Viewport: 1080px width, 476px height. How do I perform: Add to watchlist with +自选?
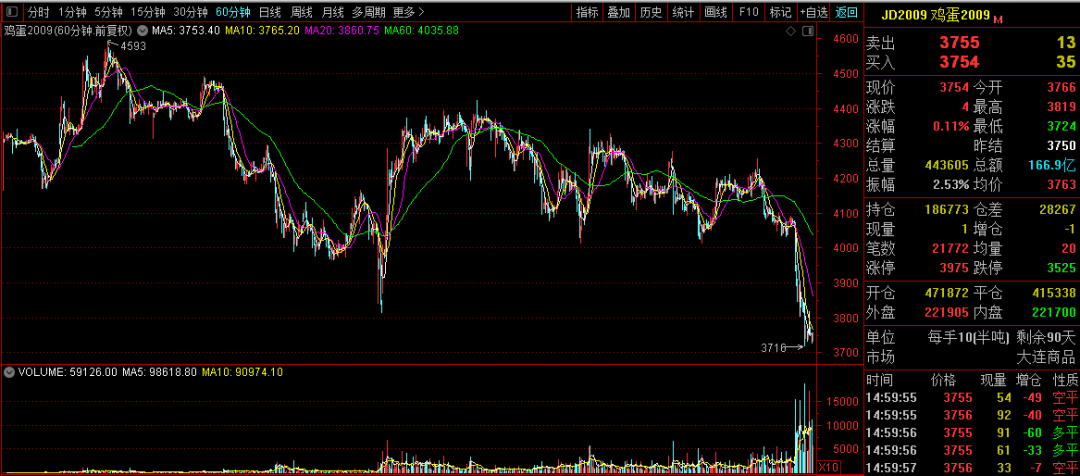click(814, 12)
